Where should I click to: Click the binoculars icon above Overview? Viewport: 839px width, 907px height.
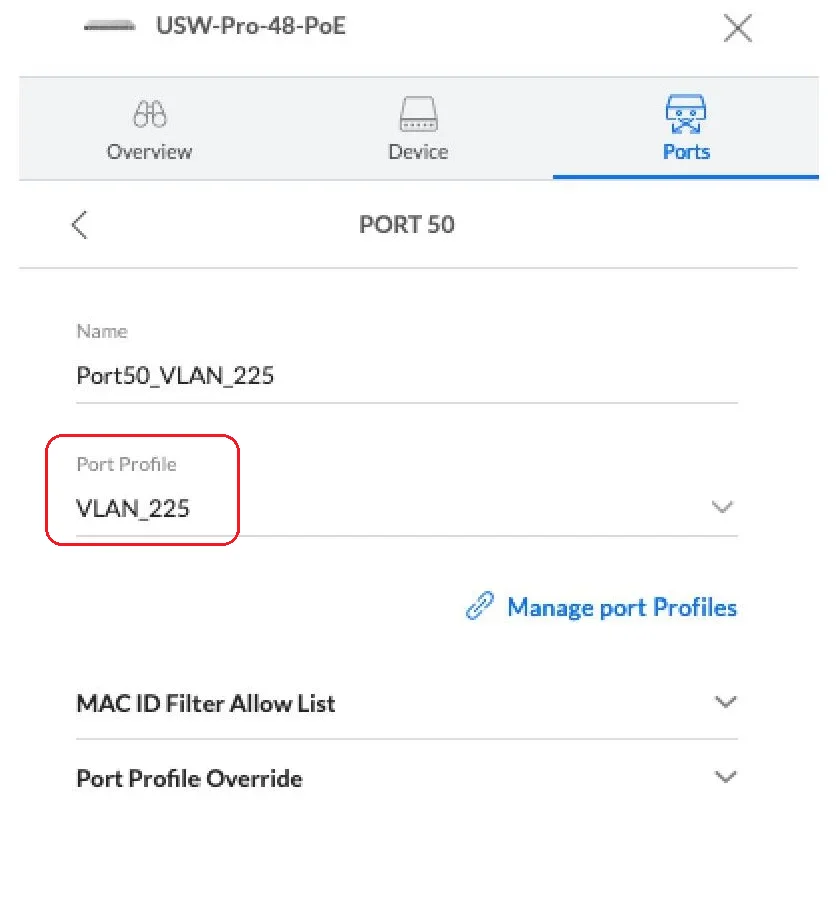click(150, 114)
